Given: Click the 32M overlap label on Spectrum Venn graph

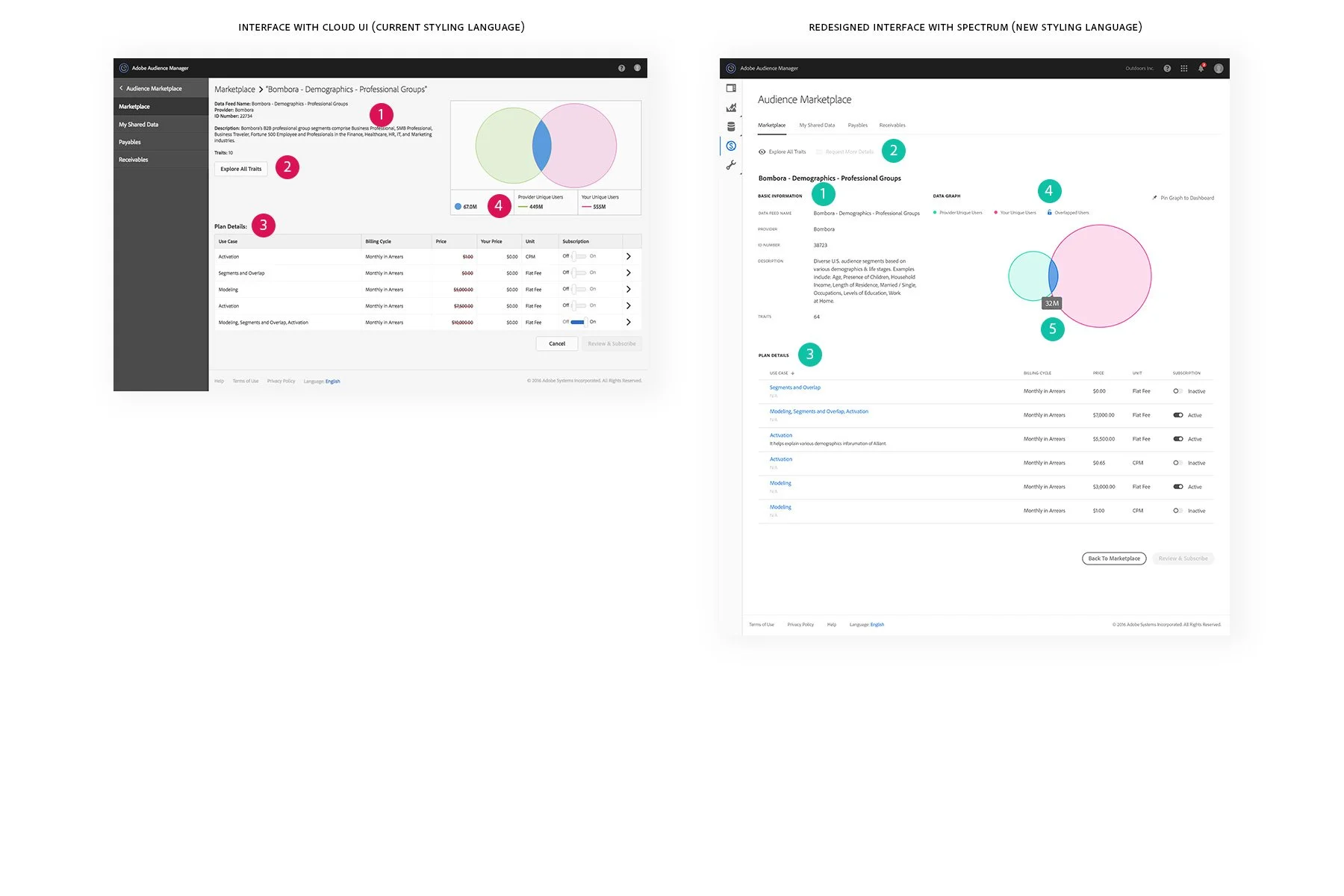Looking at the screenshot, I should [1052, 303].
